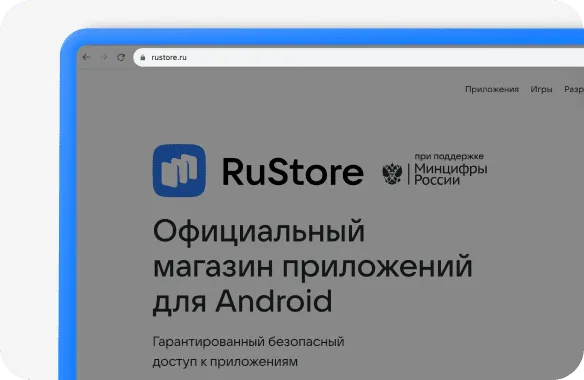Reload the rustore.ru page

point(121,57)
